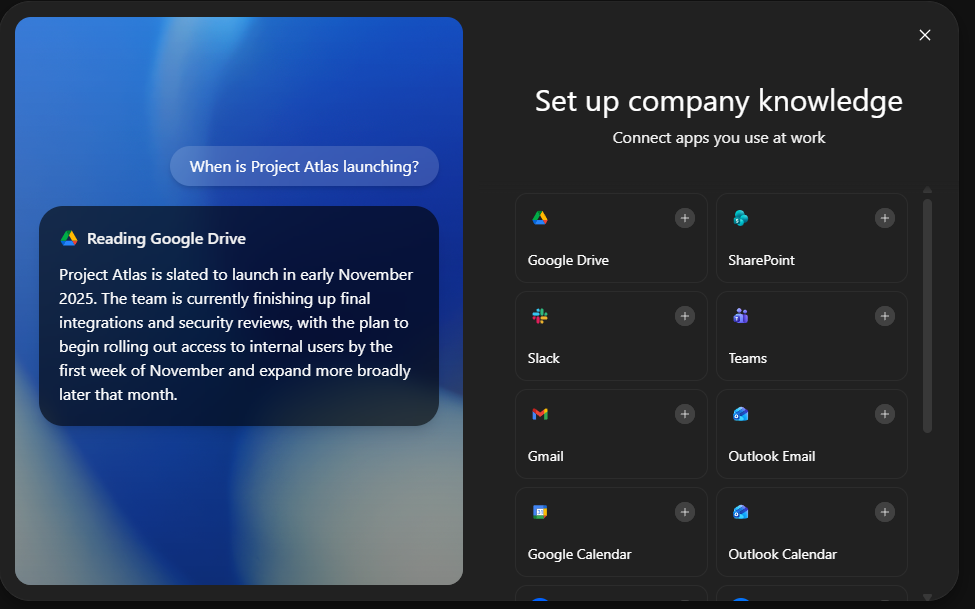Select the Slack app icon
This screenshot has height=609, width=975.
point(541,314)
